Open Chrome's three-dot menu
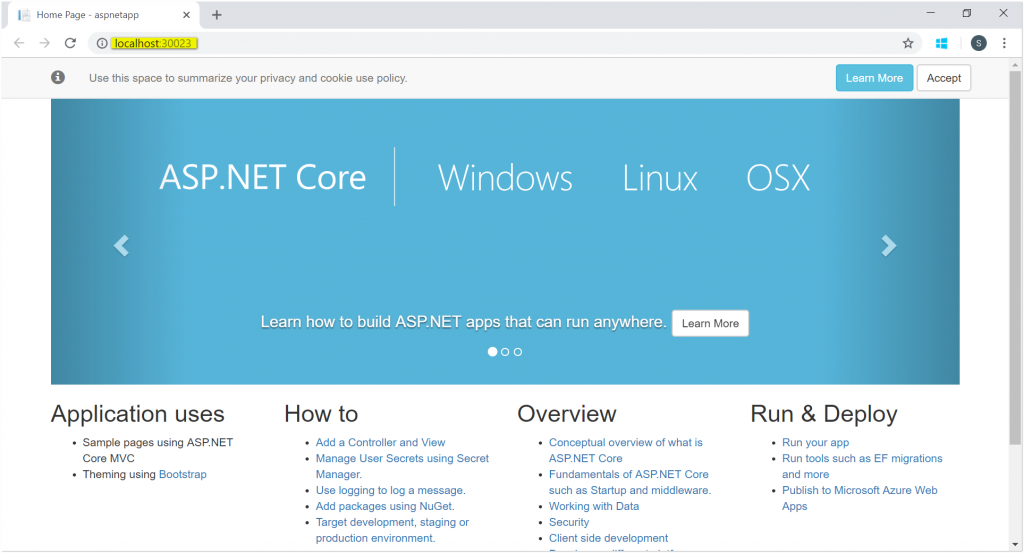 point(1004,43)
